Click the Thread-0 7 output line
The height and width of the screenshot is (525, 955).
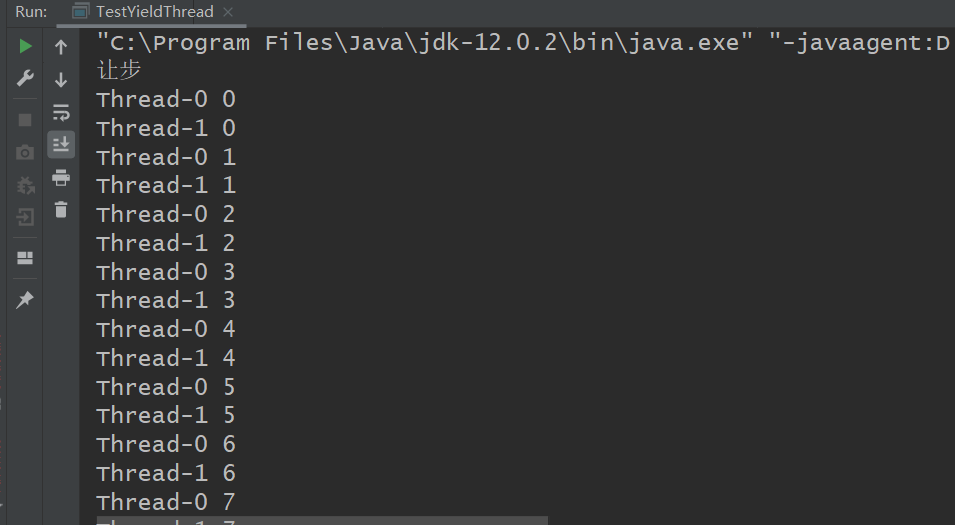[x=166, y=502]
